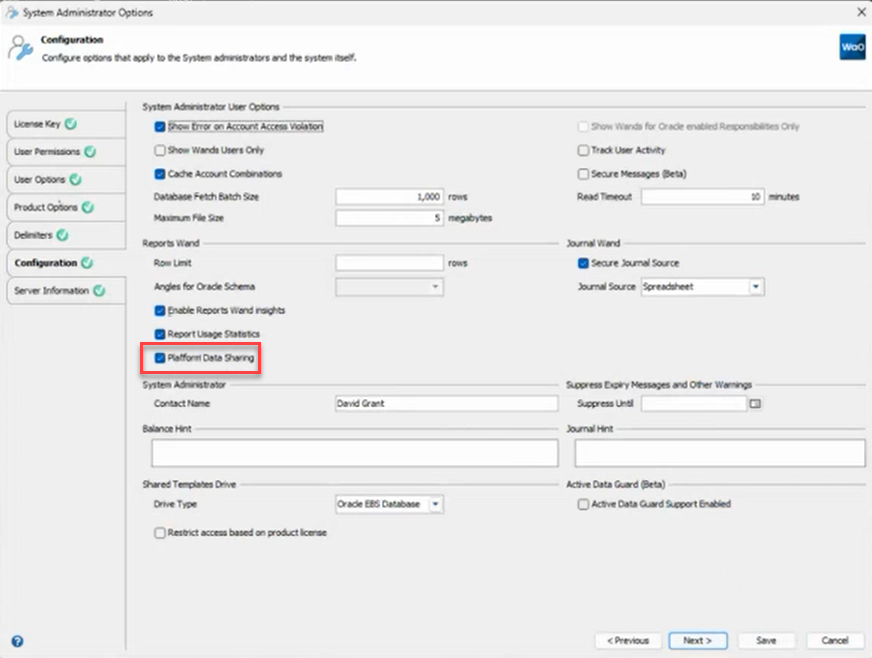Switch to the Delimiters tab

(x=66, y=235)
